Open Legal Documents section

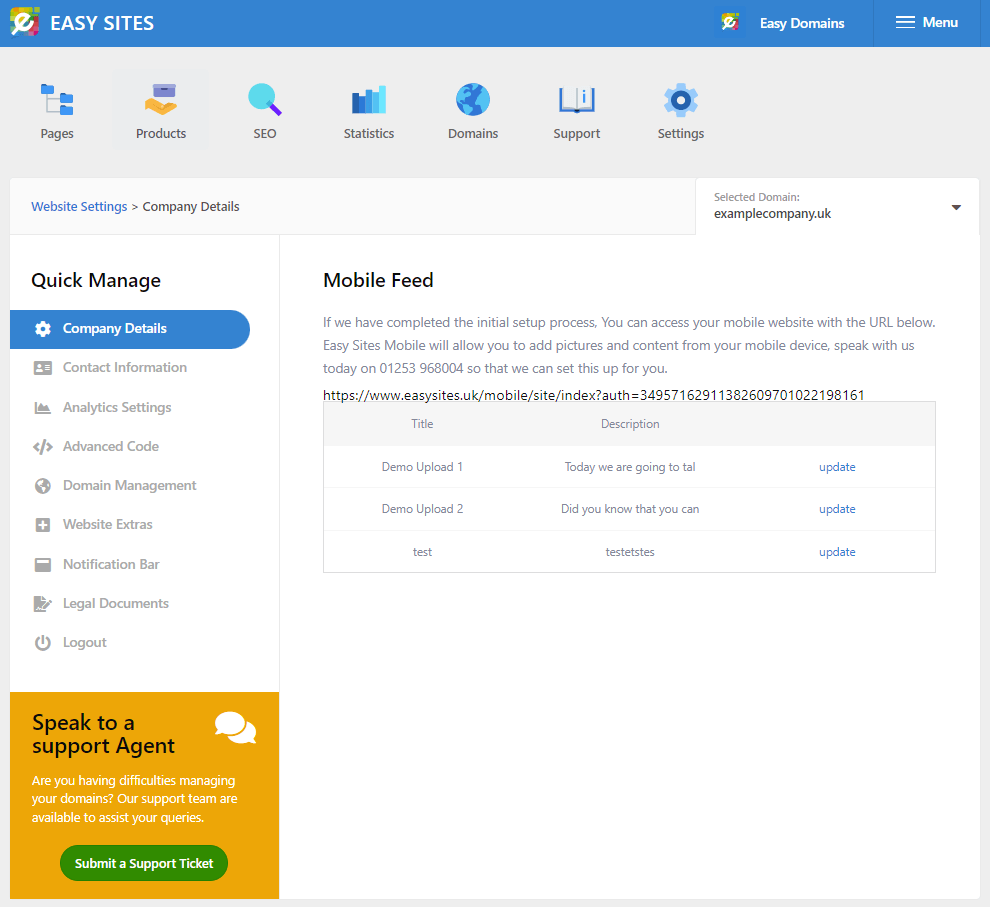coord(116,604)
